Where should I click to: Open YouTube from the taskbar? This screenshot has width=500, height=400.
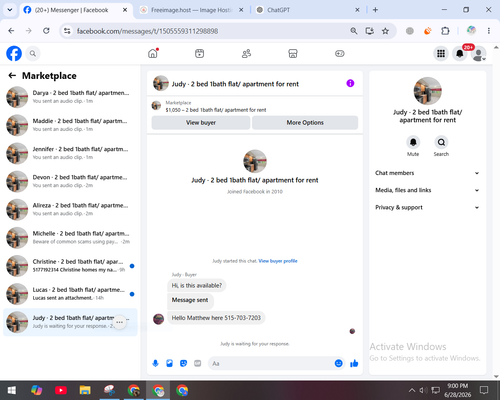61,390
